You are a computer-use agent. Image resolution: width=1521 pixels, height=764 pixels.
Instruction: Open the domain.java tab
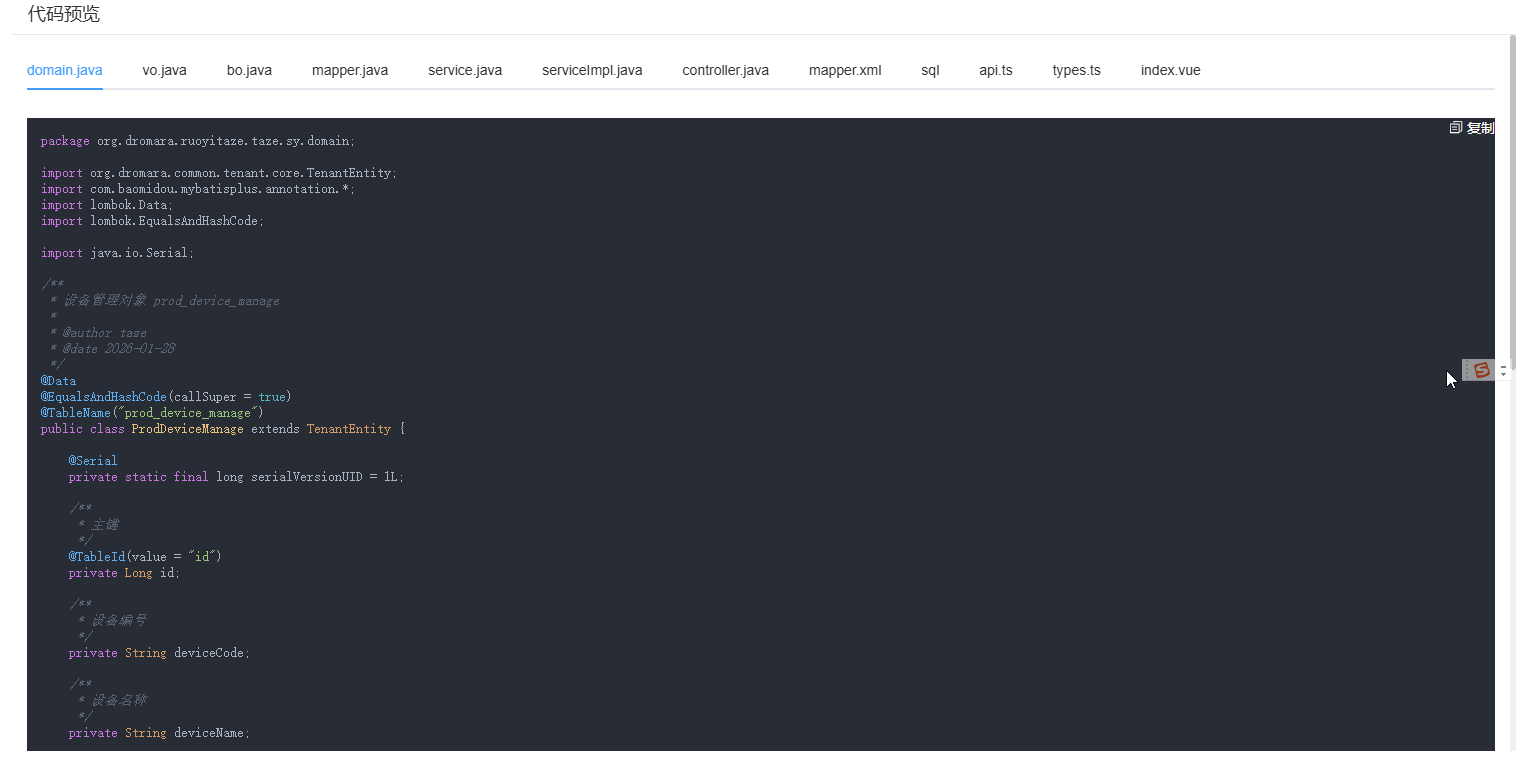[x=65, y=71]
